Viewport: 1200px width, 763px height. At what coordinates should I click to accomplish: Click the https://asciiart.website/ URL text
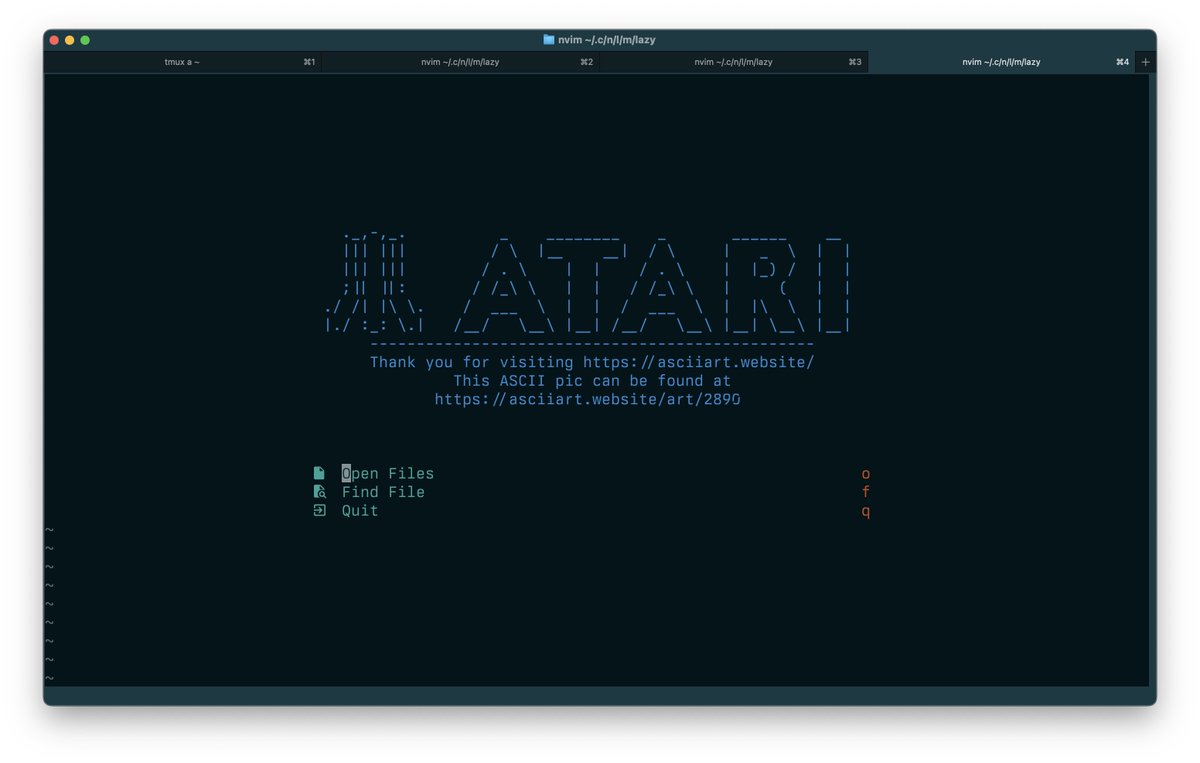point(699,362)
